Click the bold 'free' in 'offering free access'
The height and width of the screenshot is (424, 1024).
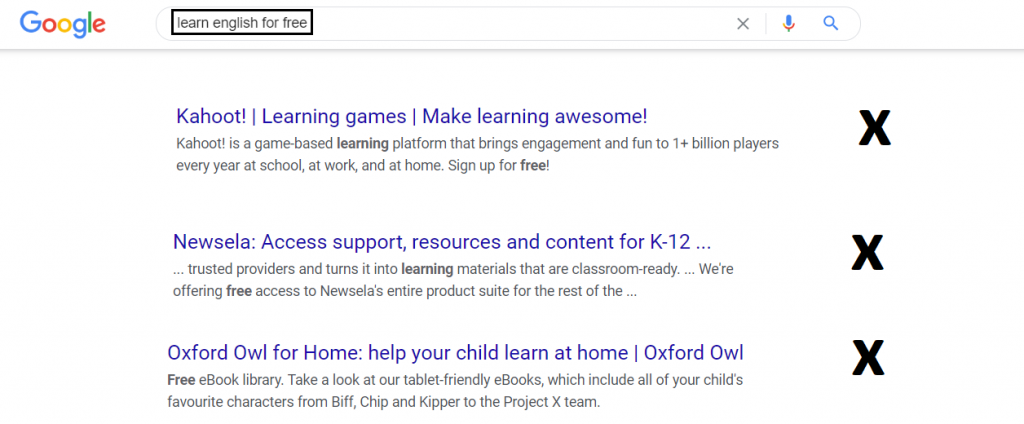click(239, 291)
